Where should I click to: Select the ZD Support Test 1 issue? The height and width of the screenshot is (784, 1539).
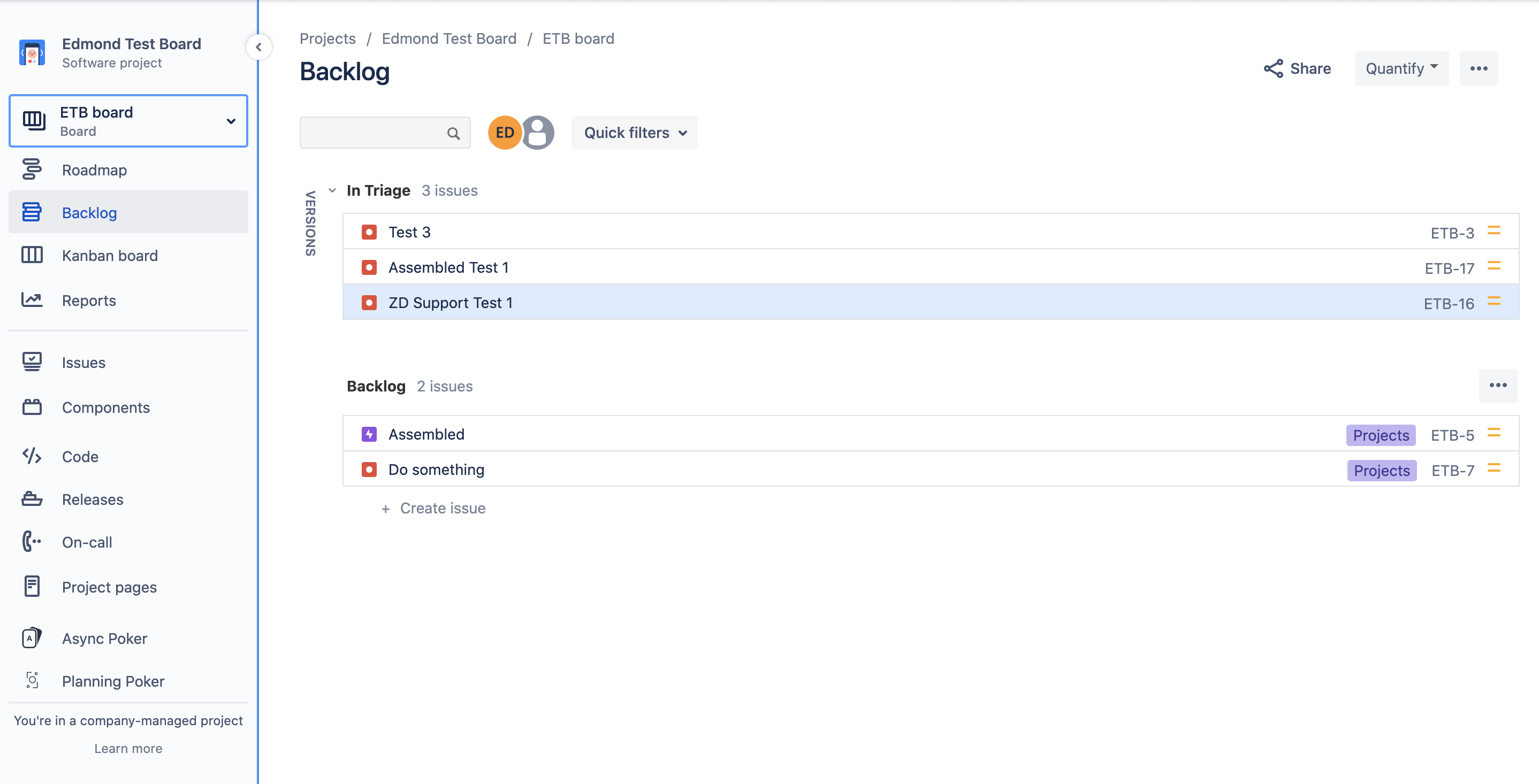point(930,302)
